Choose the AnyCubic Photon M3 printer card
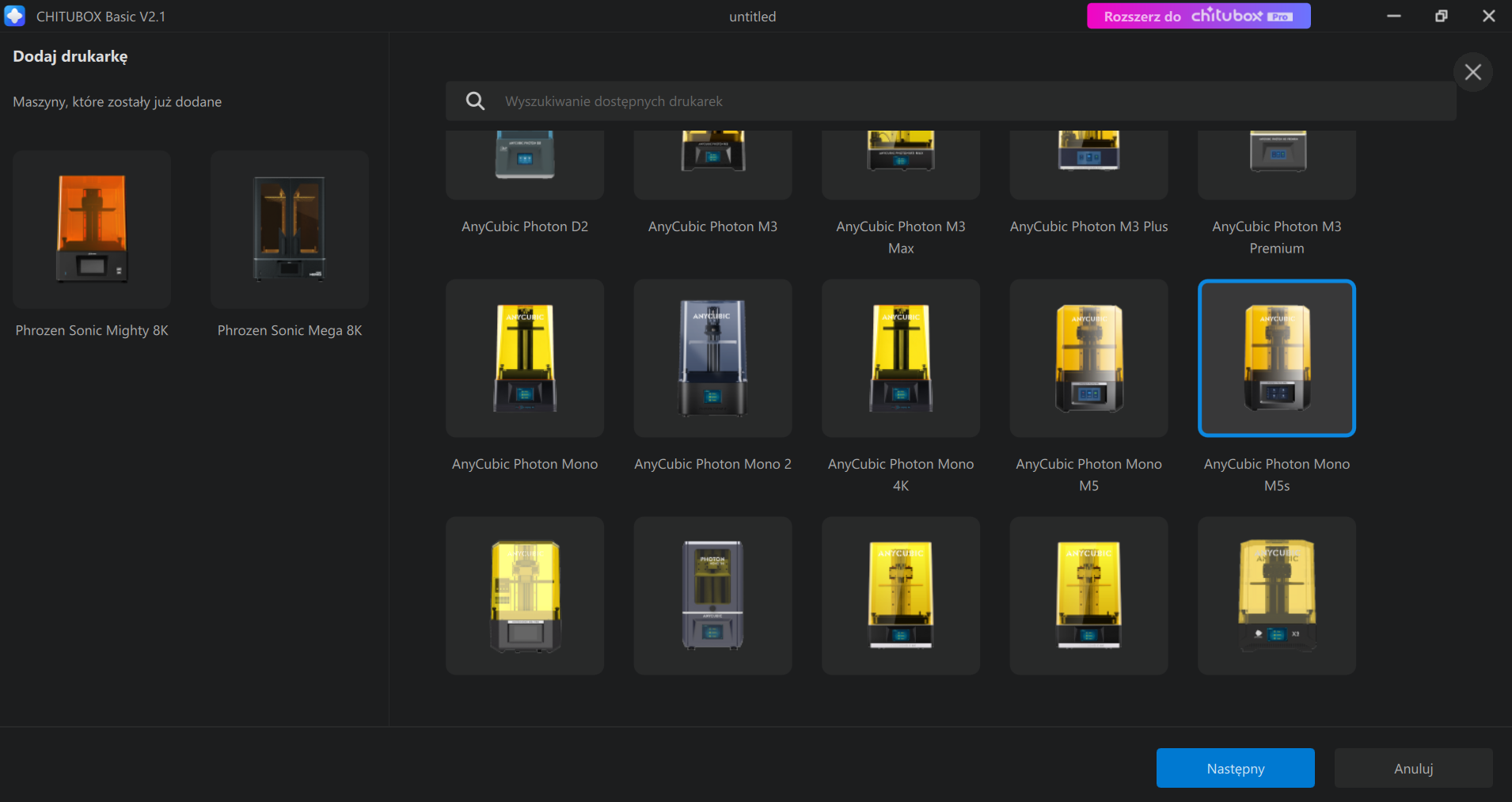The height and width of the screenshot is (802, 1512). [712, 165]
